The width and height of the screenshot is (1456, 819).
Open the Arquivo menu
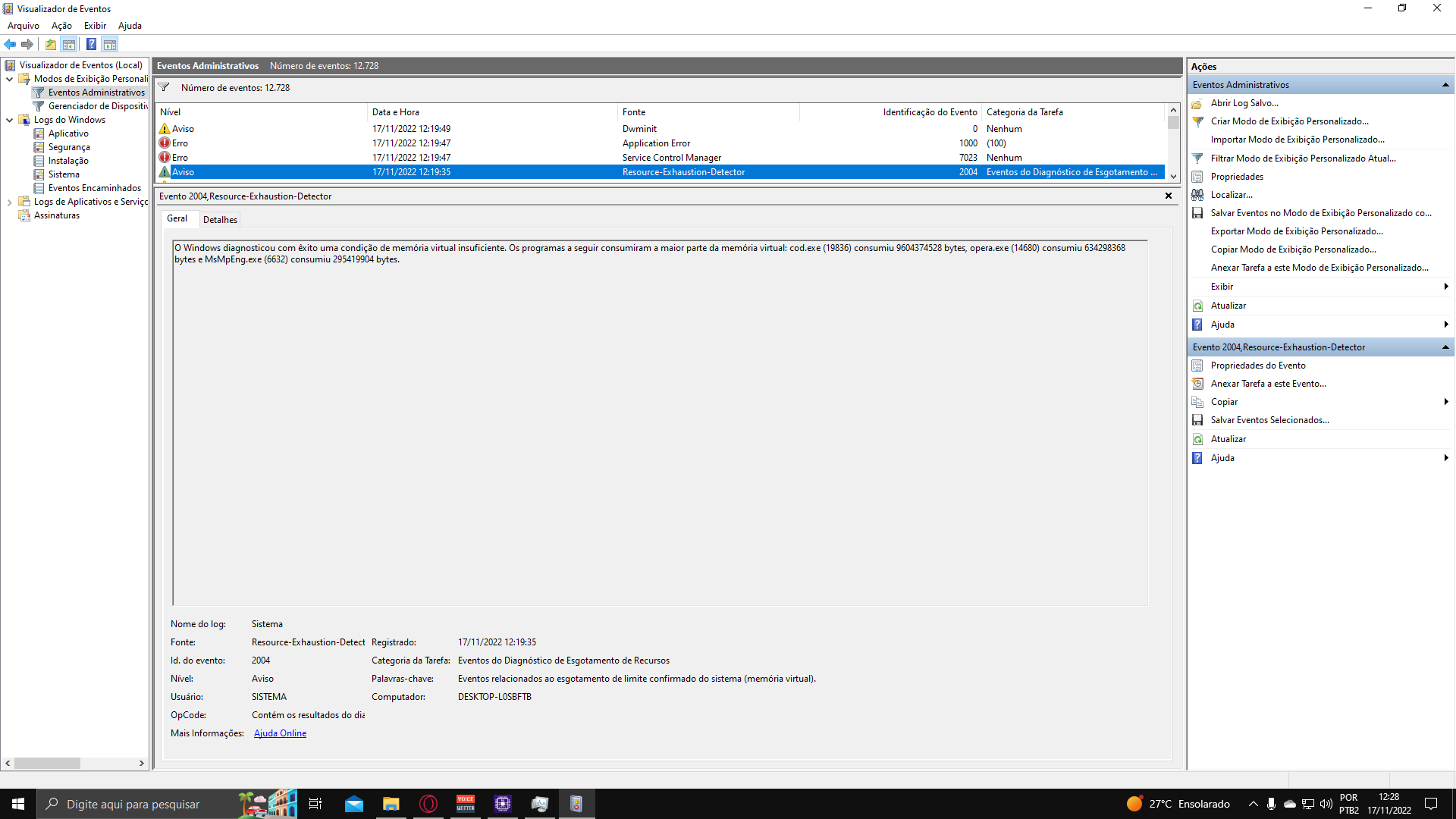pyautogui.click(x=24, y=26)
